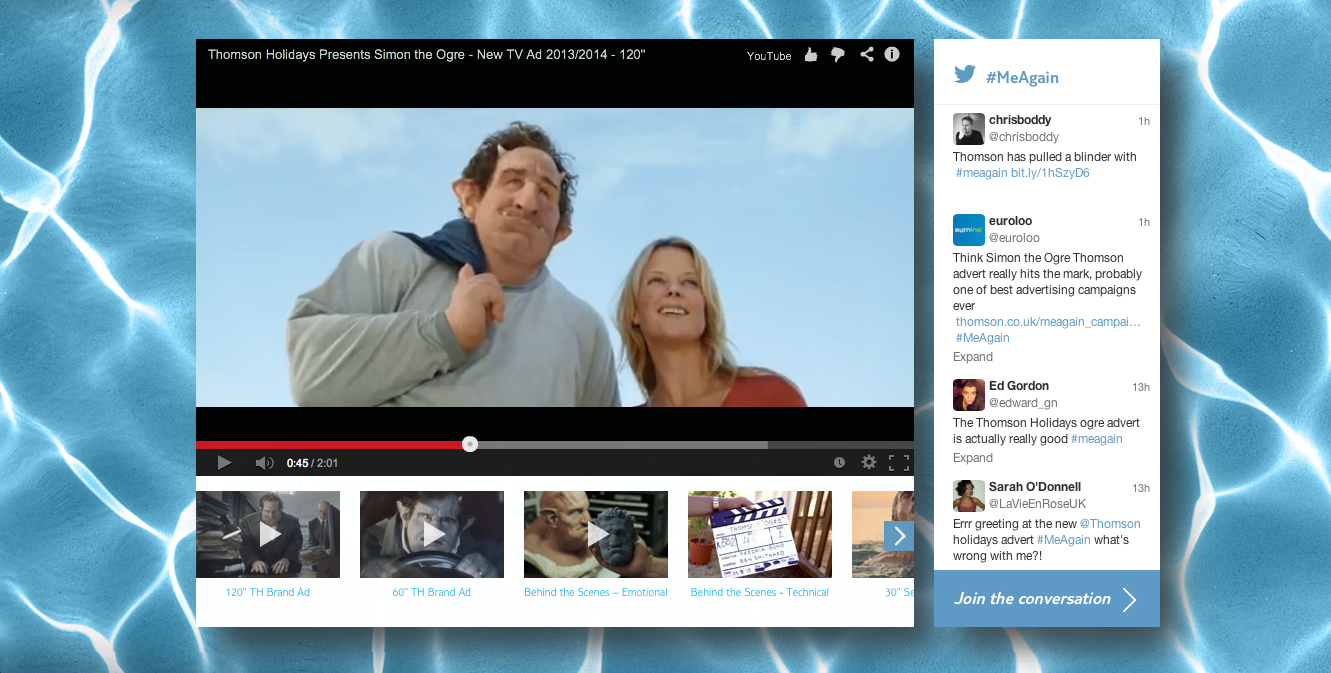
Task: Click the YouTube logo in player
Action: point(769,56)
